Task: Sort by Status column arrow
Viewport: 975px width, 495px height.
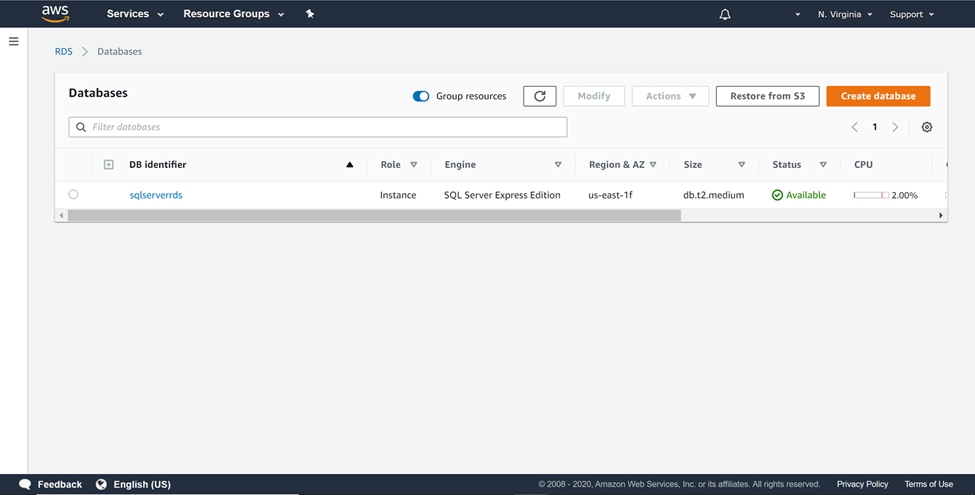Action: (x=823, y=165)
